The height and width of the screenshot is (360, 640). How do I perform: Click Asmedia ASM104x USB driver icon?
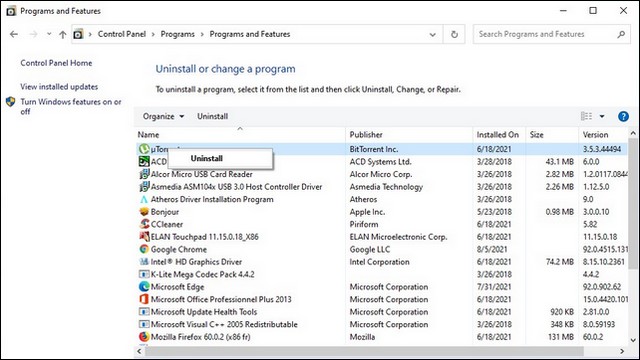144,187
